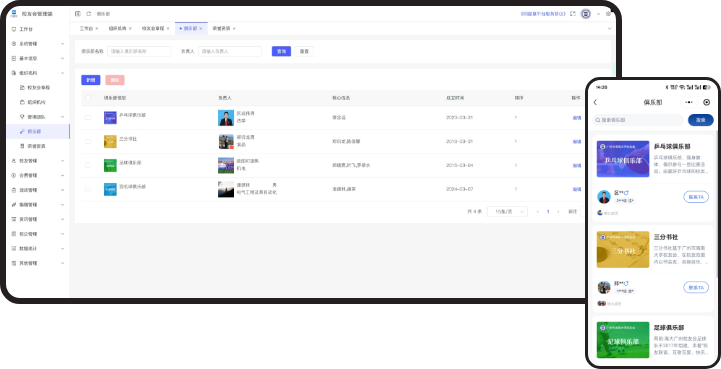
Task: Click the blue 查询 search button
Action: [x=281, y=52]
